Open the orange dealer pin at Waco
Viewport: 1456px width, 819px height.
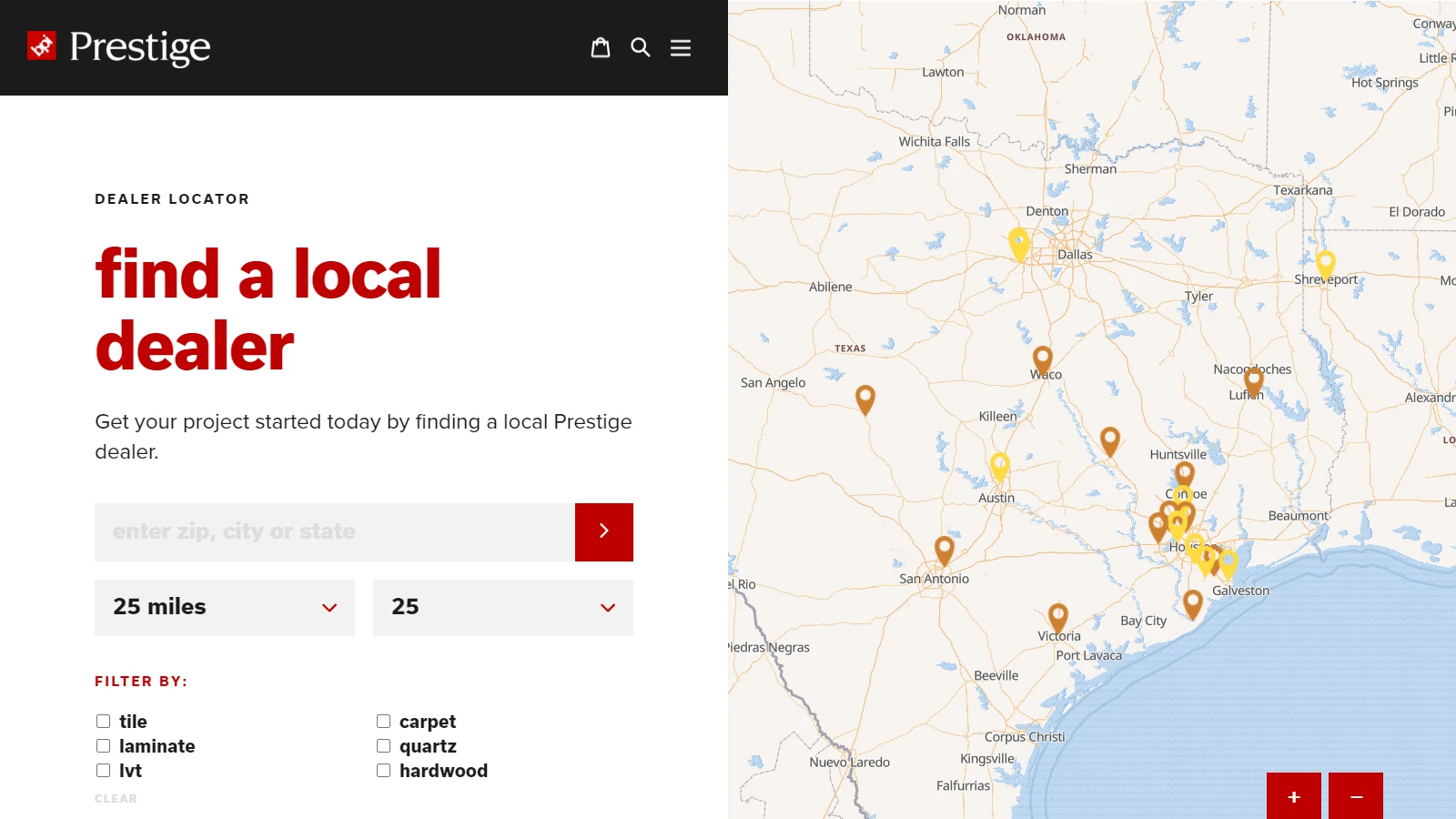point(1043,360)
